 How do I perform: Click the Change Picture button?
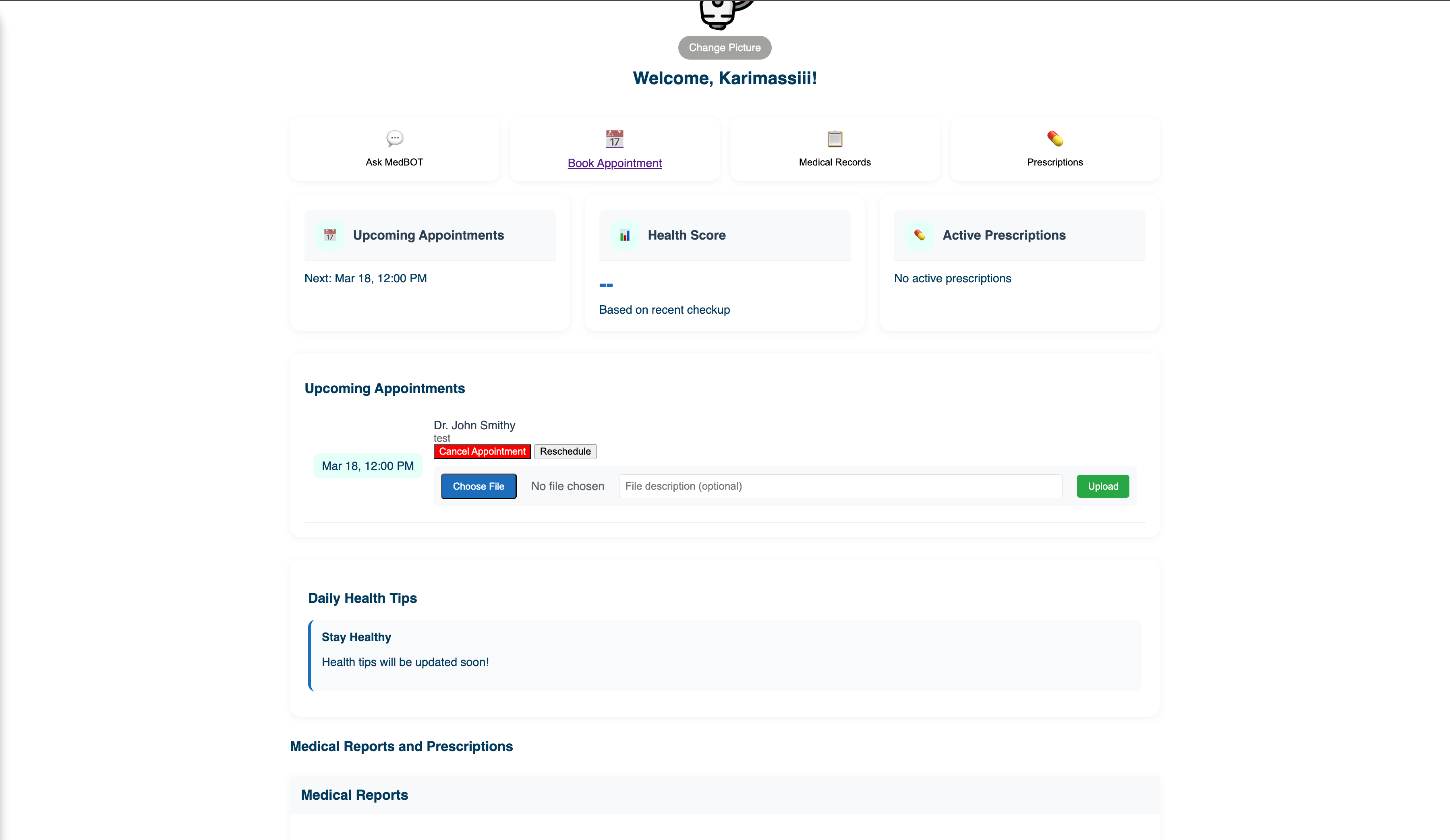pyautogui.click(x=725, y=47)
